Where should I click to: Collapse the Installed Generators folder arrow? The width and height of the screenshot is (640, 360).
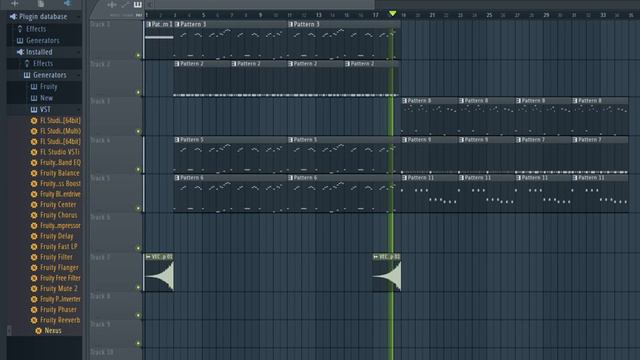[x=79, y=75]
